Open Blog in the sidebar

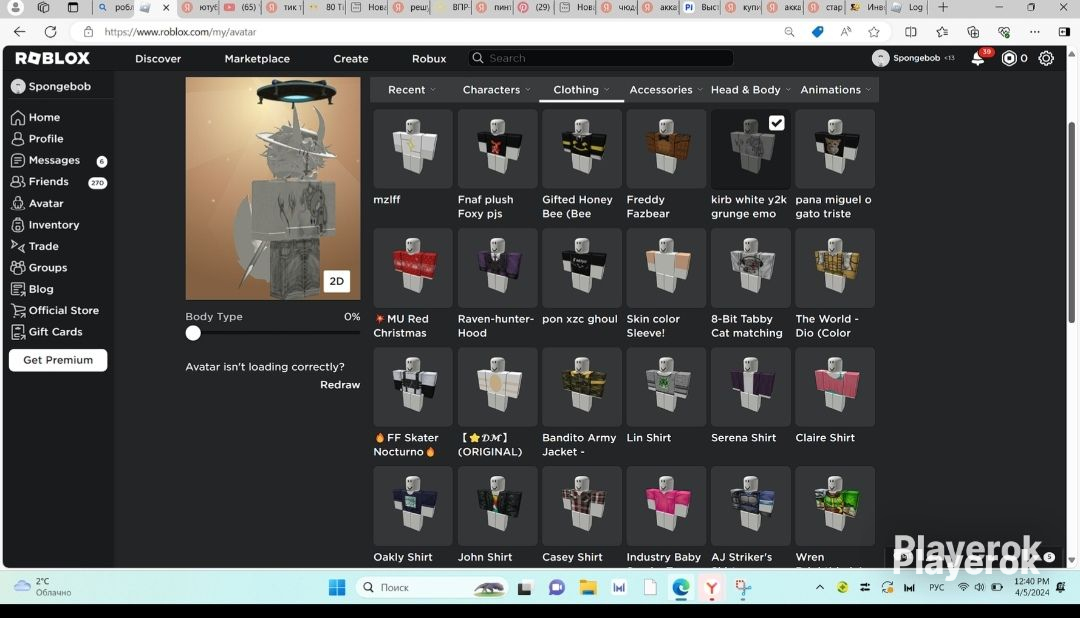coord(32,289)
